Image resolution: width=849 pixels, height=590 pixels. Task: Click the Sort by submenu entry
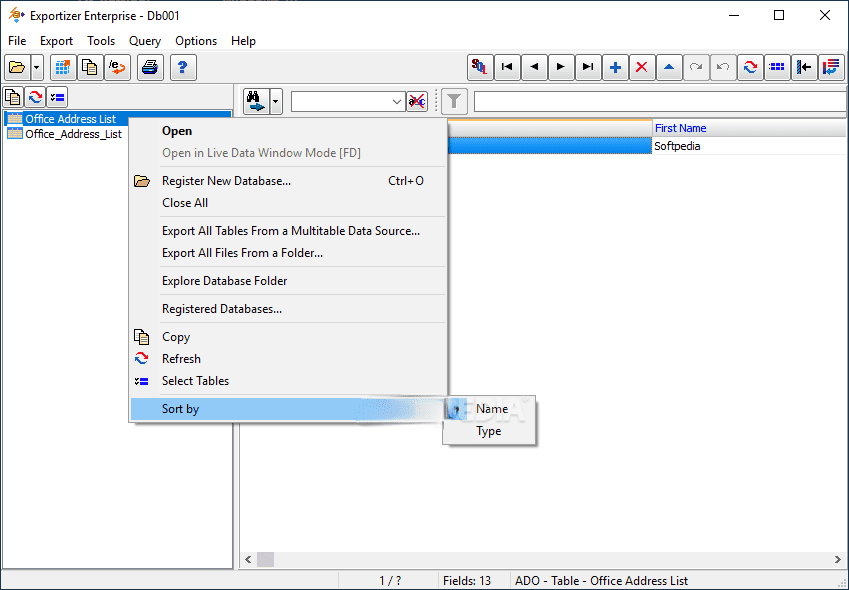click(288, 409)
